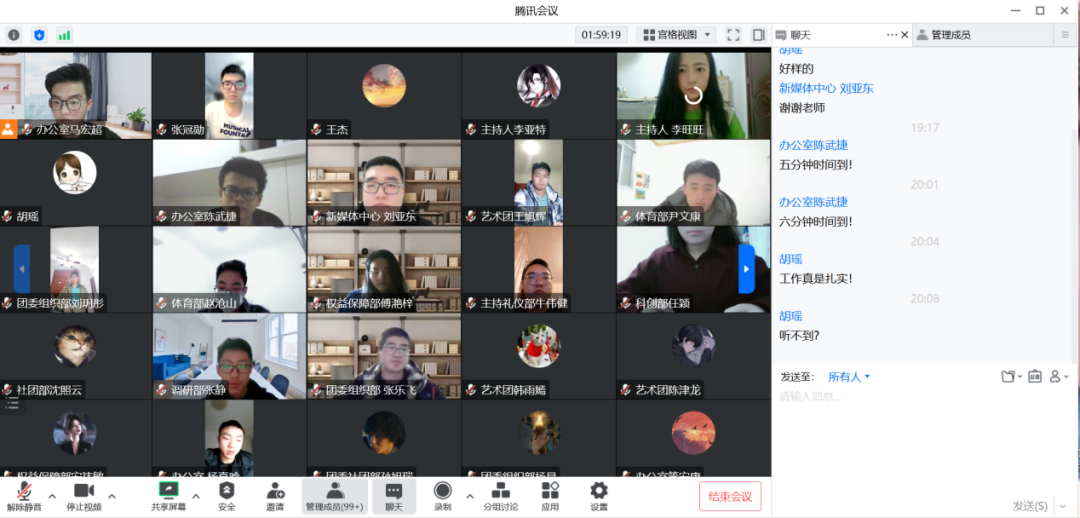Open the 安全 security shield icon

tap(227, 494)
